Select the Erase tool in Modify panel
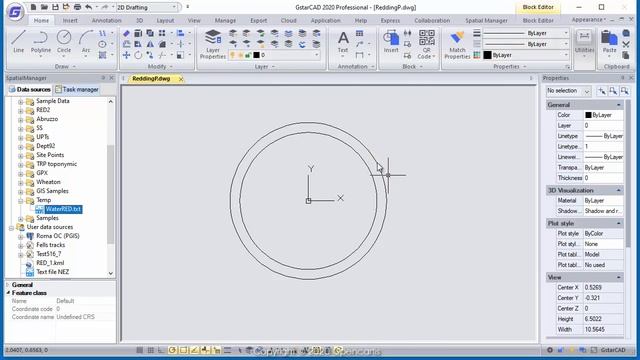The width and height of the screenshot is (640, 360). [127, 33]
